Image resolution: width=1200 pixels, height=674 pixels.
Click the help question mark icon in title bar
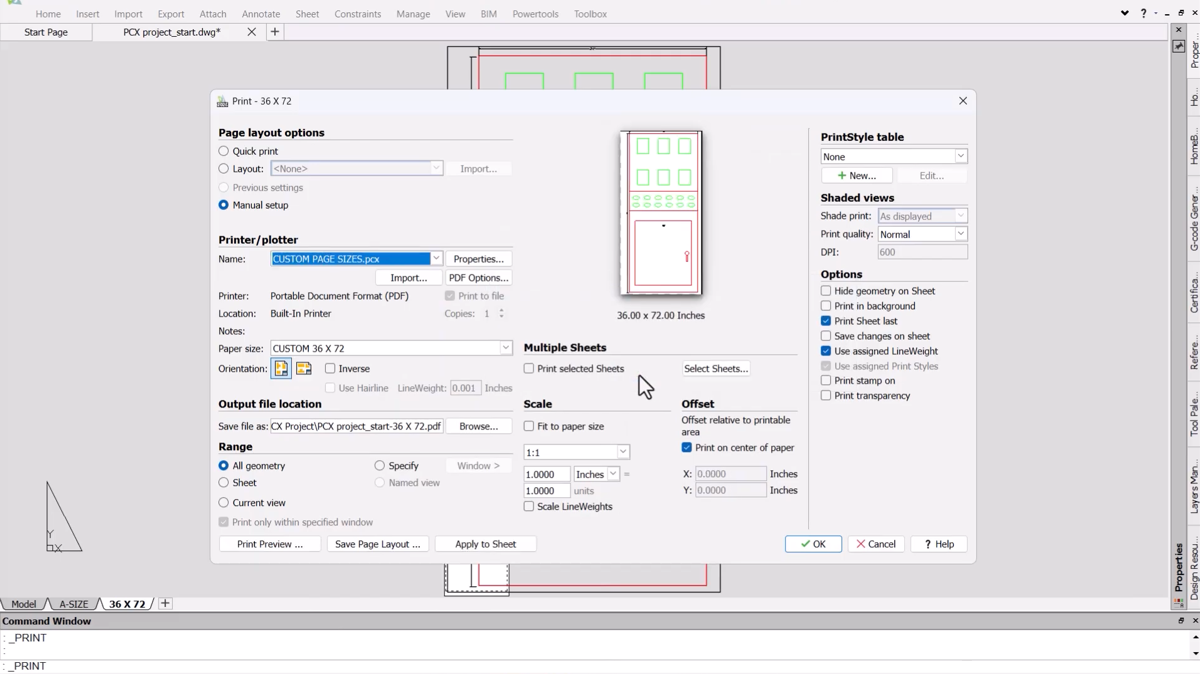1143,14
